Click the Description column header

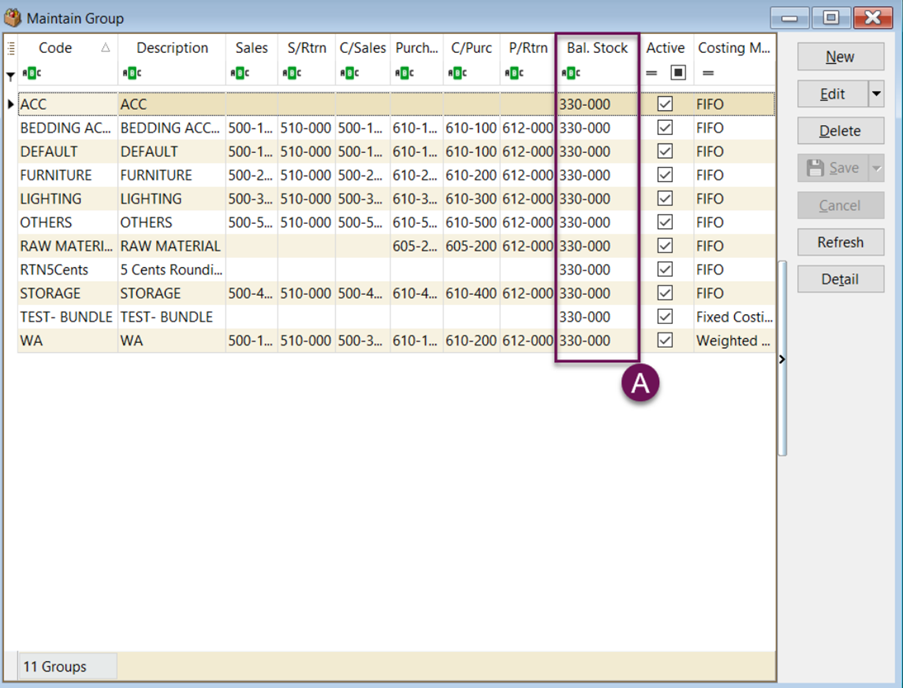point(172,48)
